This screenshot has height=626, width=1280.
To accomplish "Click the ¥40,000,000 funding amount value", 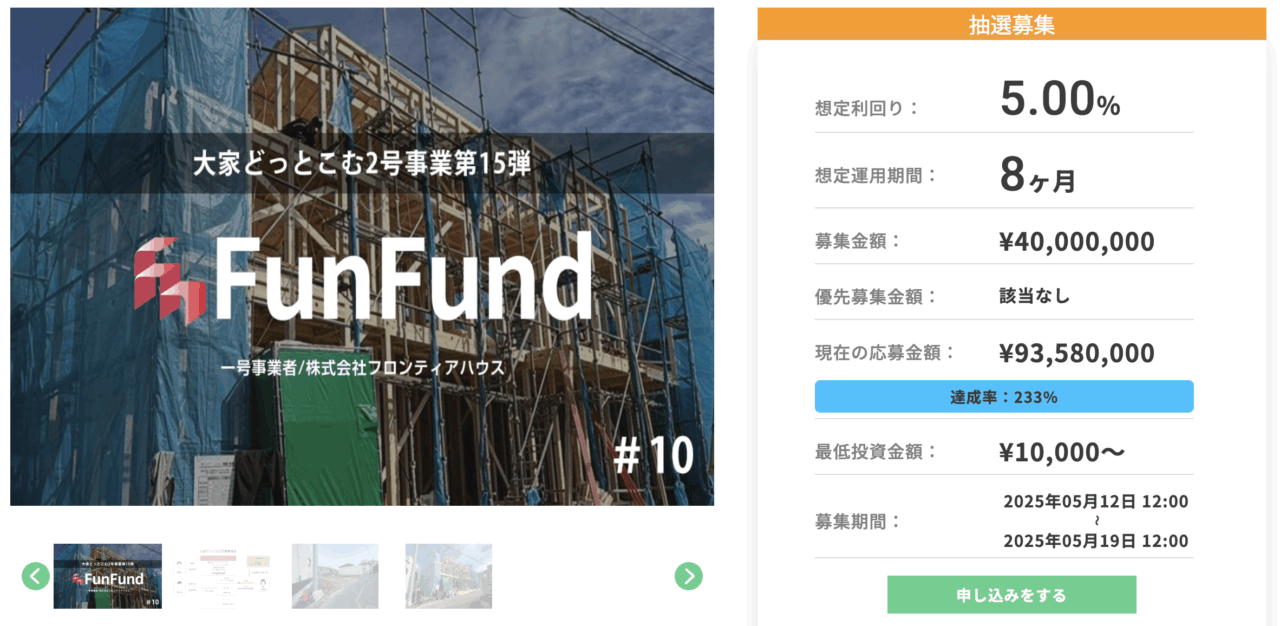I will (1076, 242).
